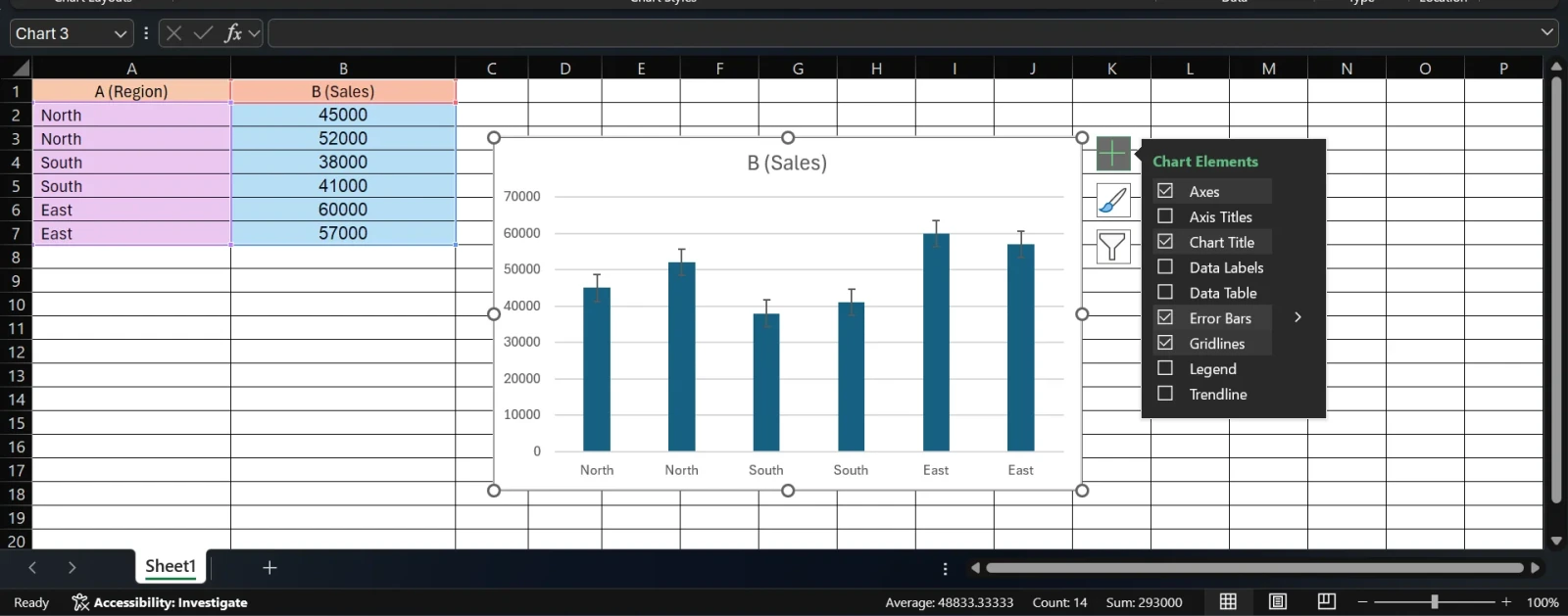This screenshot has width=1568, height=616.
Task: Go to next sheet arrow
Action: [72, 567]
